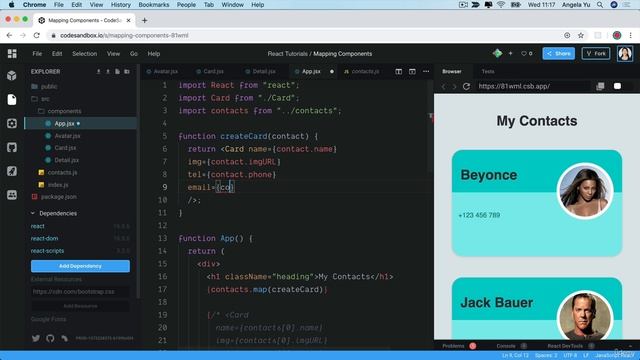Open preview in new window icon
Screen dimensions: 640x360
(600, 86)
